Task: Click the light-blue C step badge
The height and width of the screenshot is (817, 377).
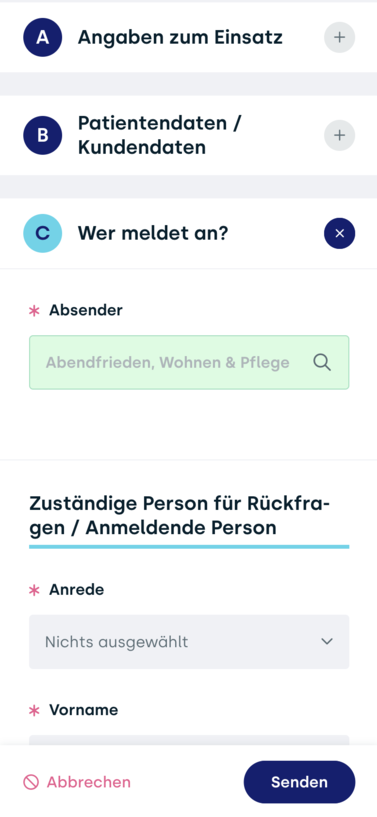Action: click(x=43, y=233)
